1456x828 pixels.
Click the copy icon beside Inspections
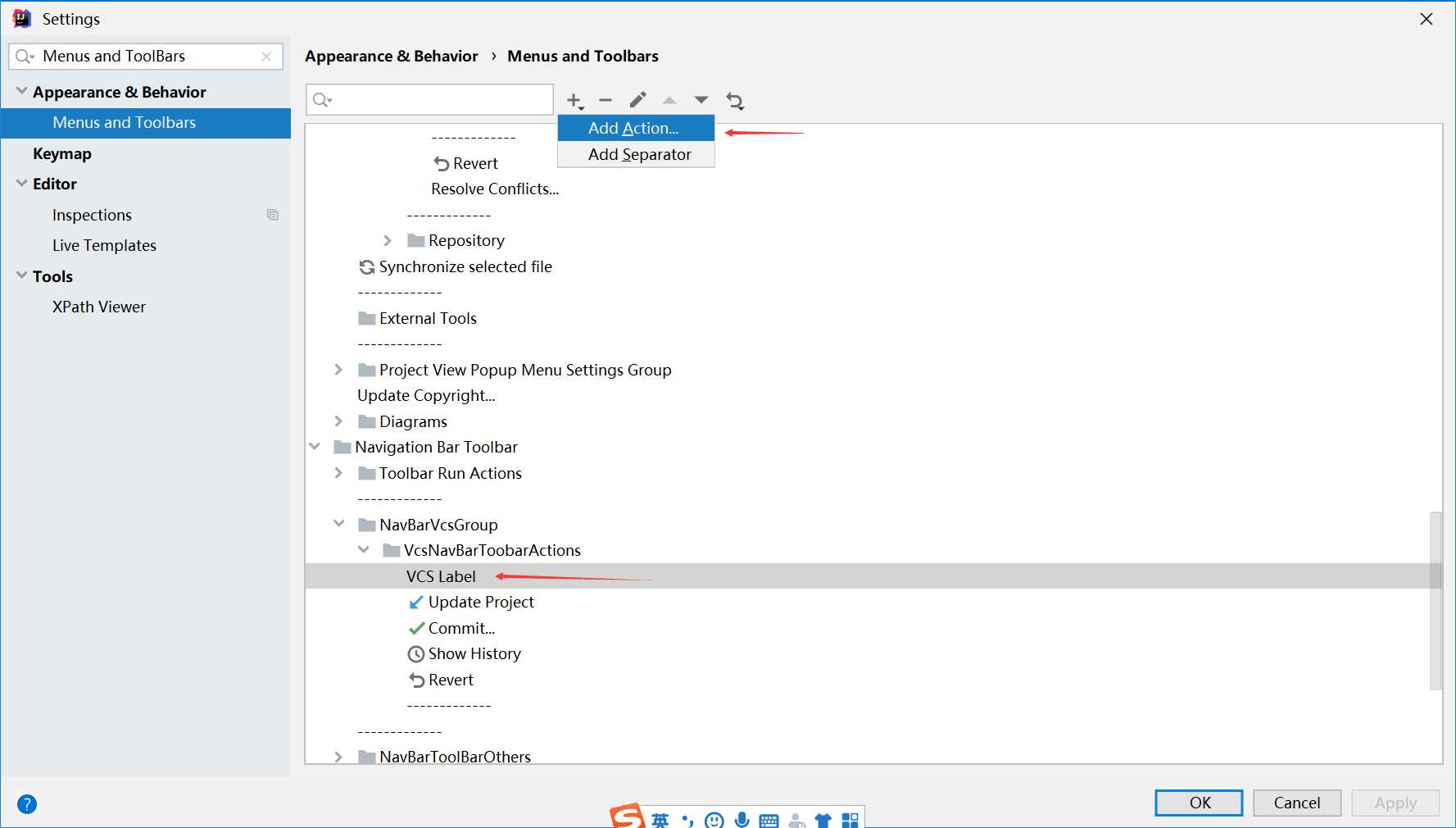pyautogui.click(x=273, y=215)
